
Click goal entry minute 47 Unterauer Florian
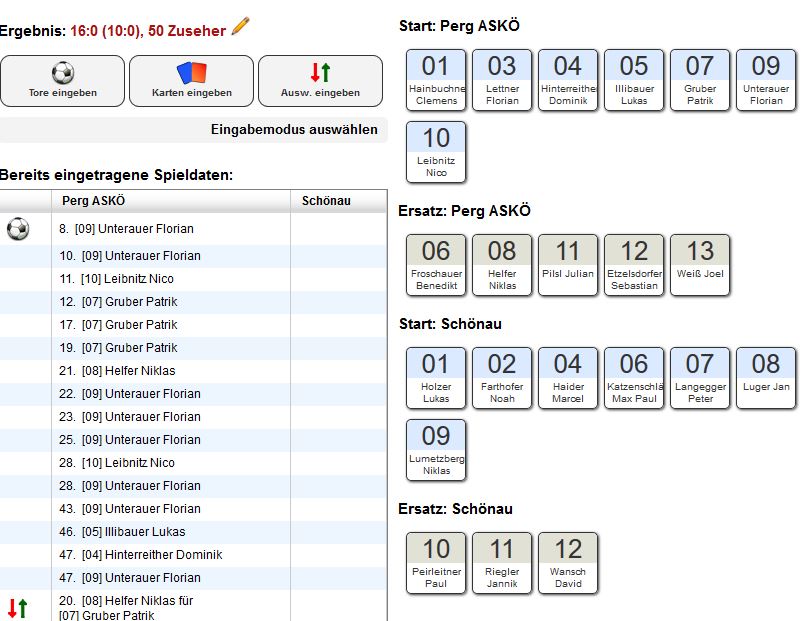[130, 578]
